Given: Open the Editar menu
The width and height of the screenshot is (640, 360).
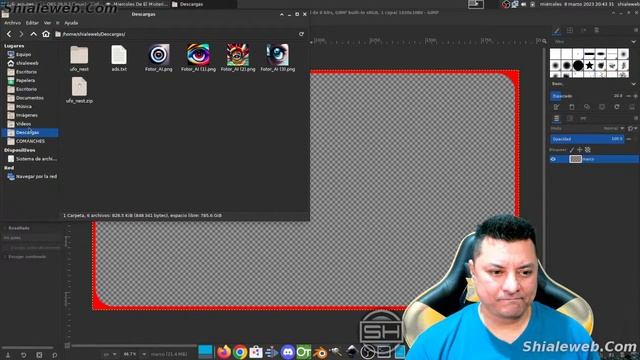Looking at the screenshot, I should coord(32,23).
